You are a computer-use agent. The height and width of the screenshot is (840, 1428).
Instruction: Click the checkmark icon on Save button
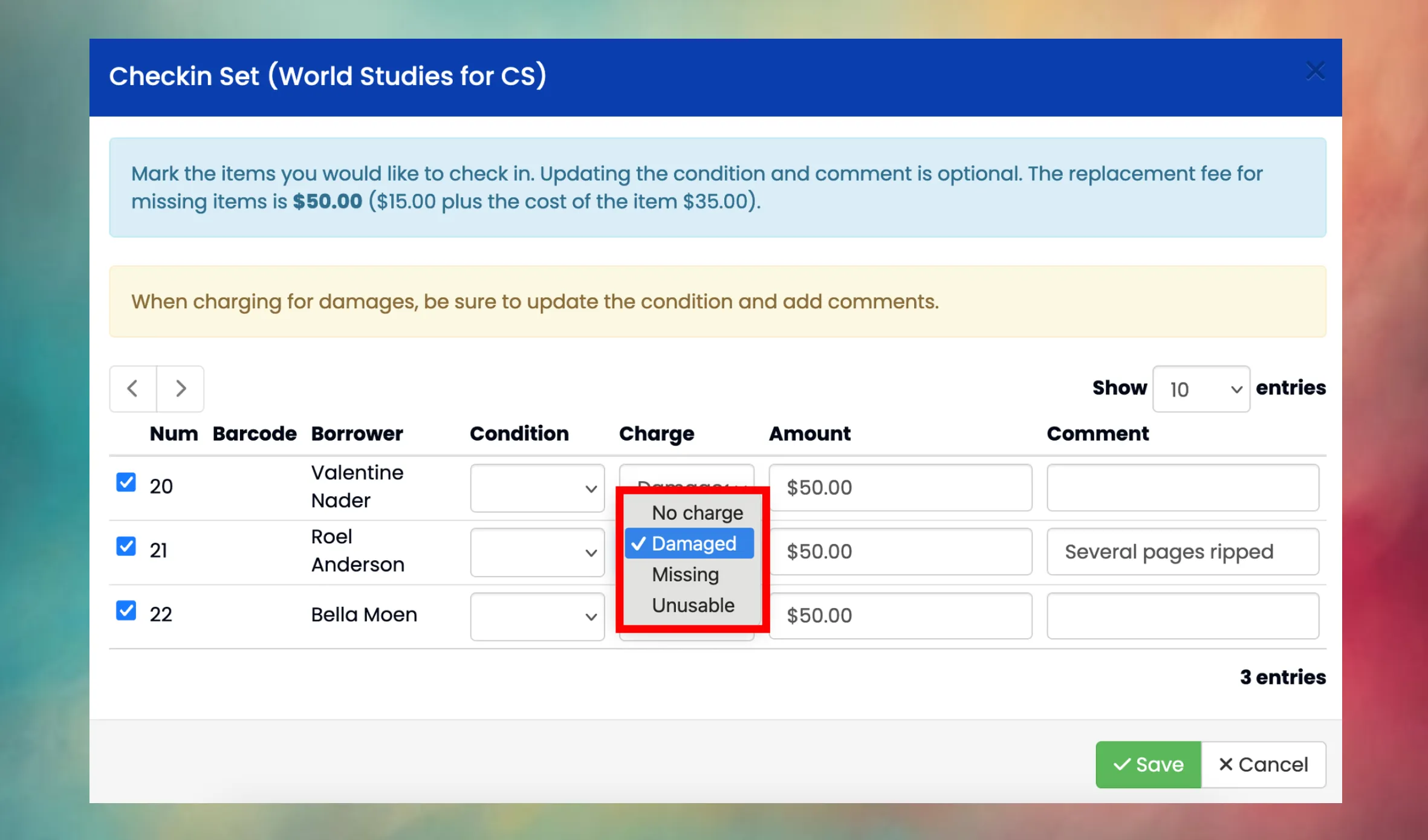[1121, 764]
